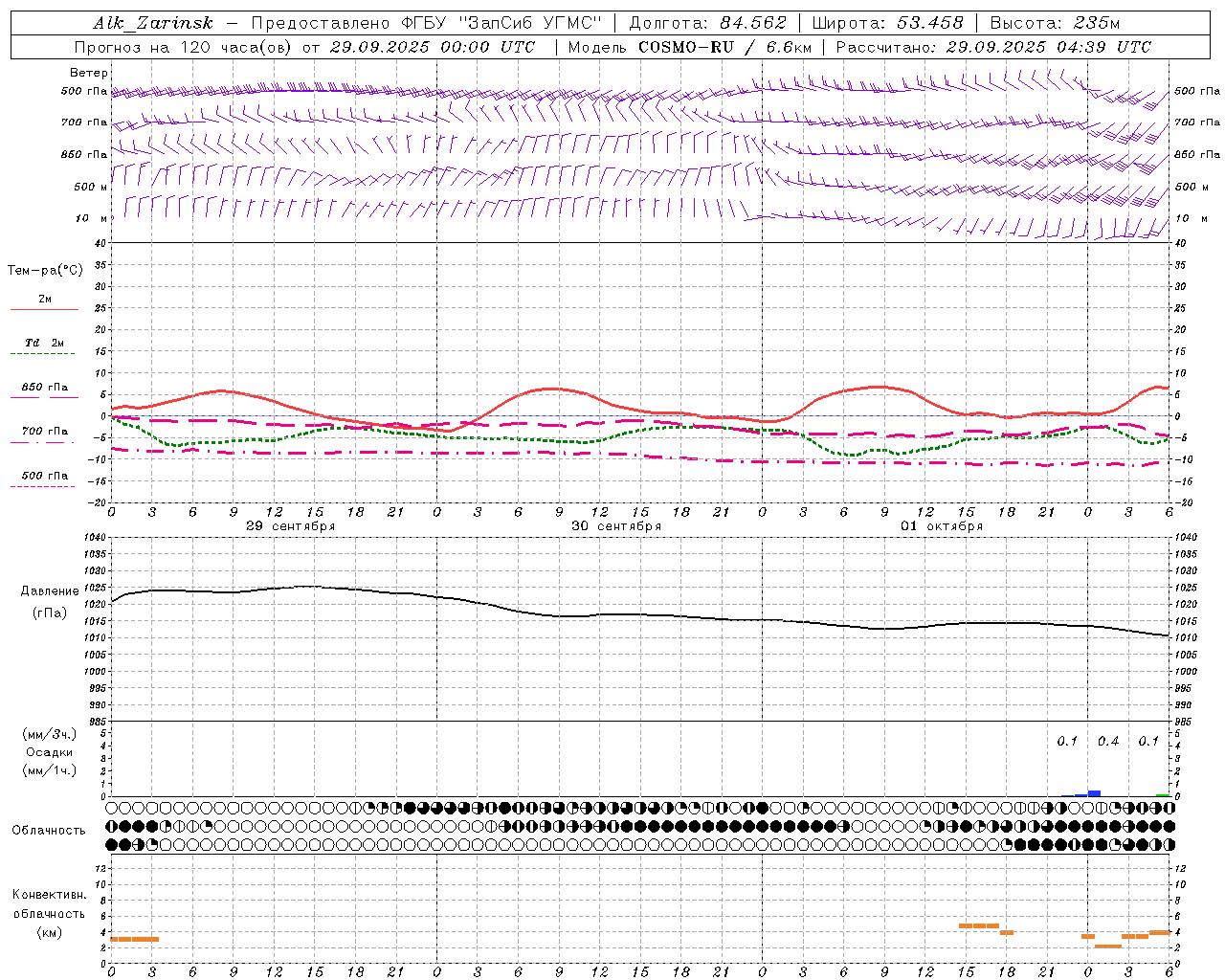Screen dimensions: 1225x980
Task: Click the tallest blue precipitation bar
Action: click(x=1094, y=793)
